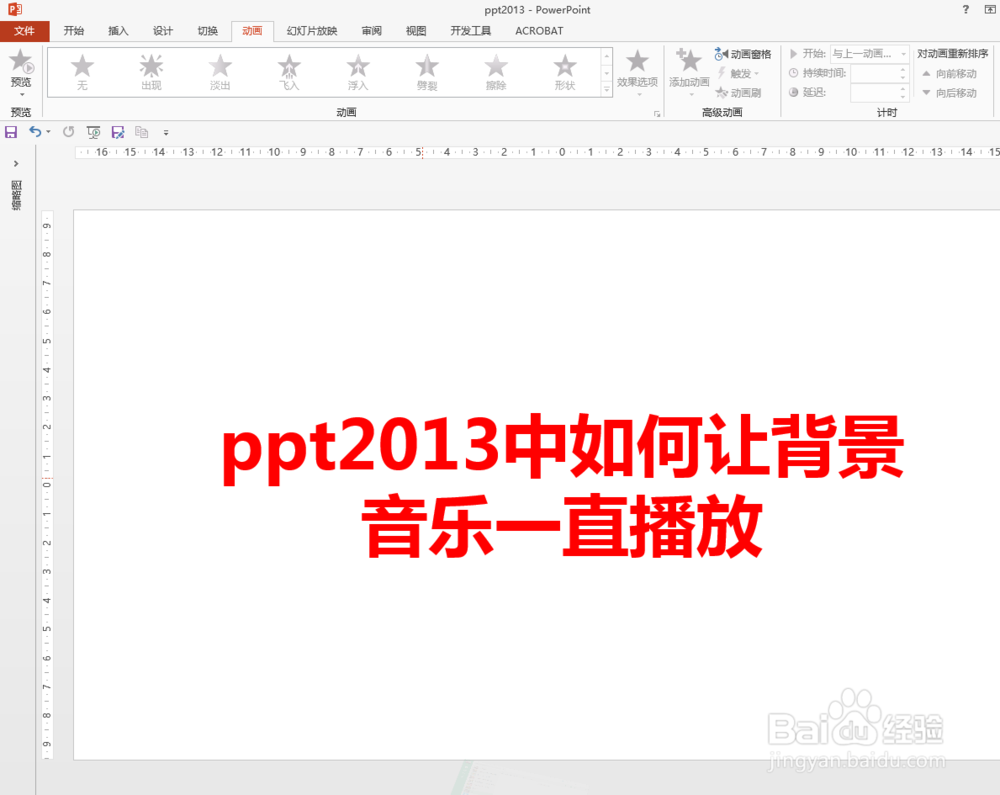The height and width of the screenshot is (795, 1000).
Task: Select the 劈裂 (Split) animation effect
Action: [x=427, y=72]
